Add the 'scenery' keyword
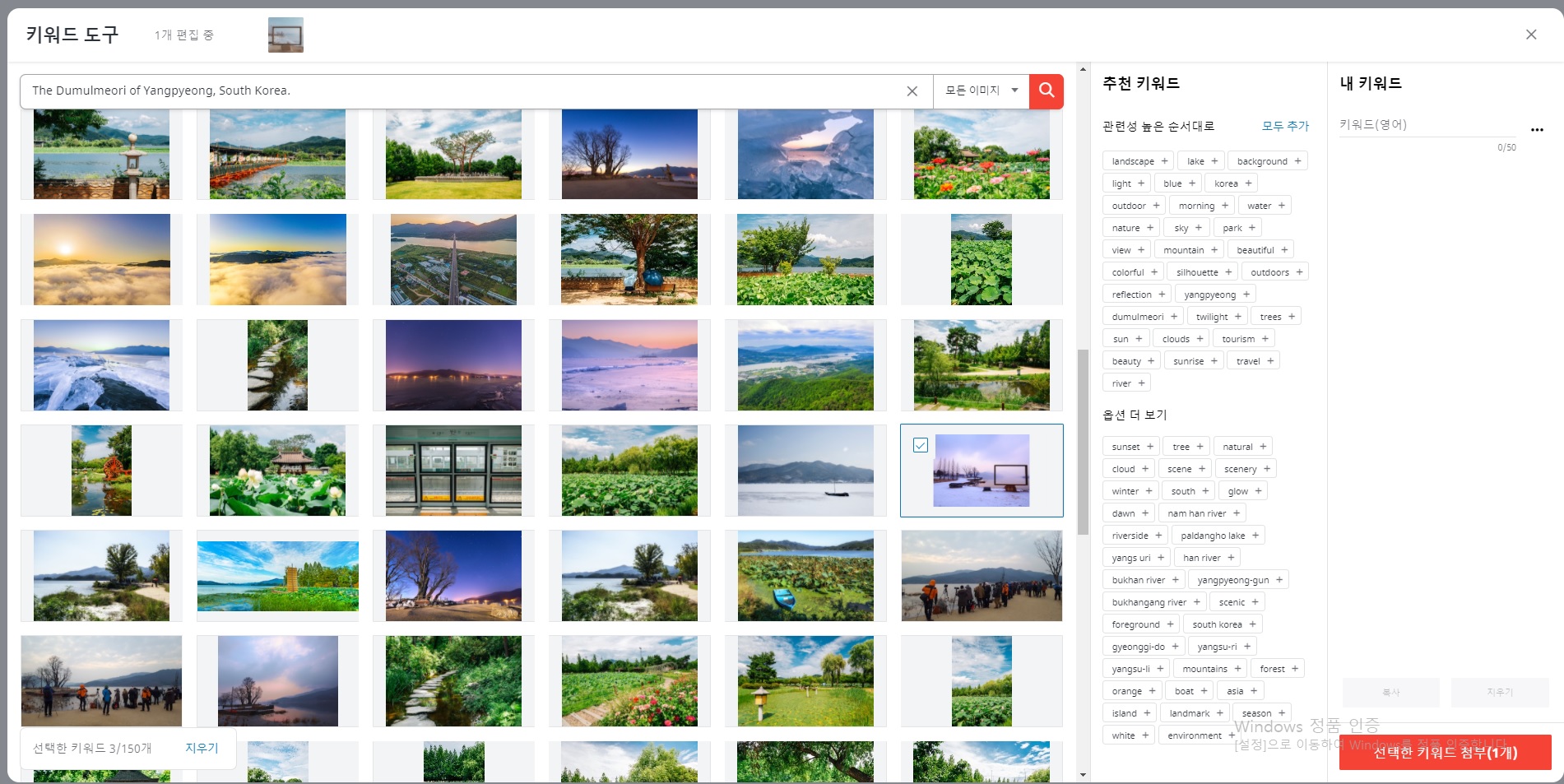This screenshot has height=784, width=1564. [1246, 469]
